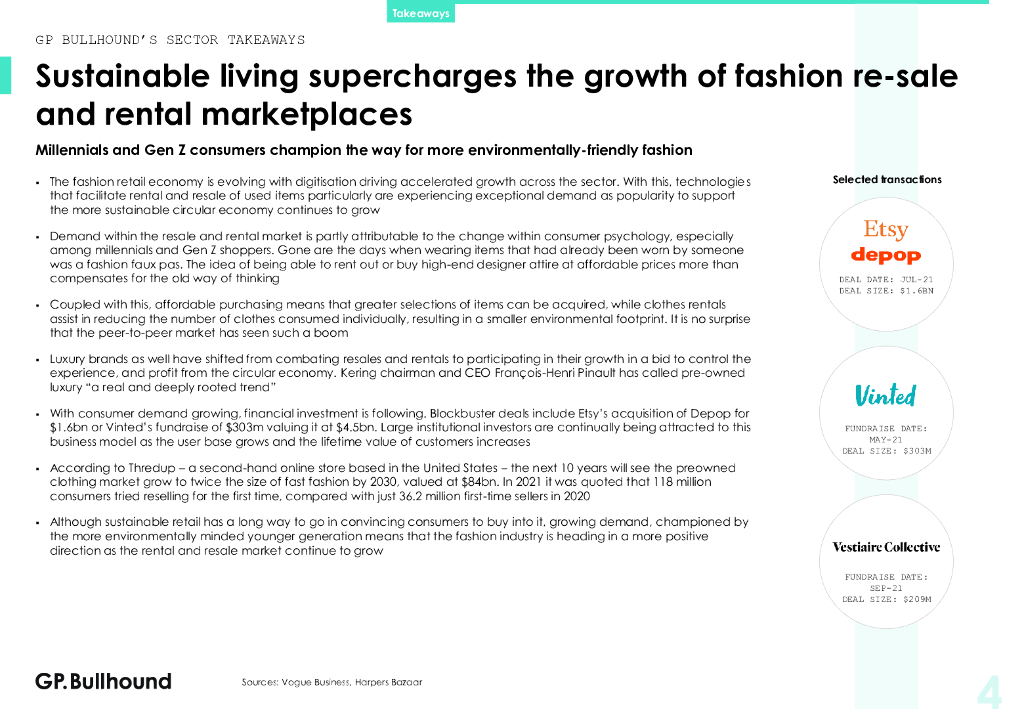This screenshot has height=709, width=1024.
Task: Click the Millennials and Gen Z subtitle
Action: (x=364, y=150)
